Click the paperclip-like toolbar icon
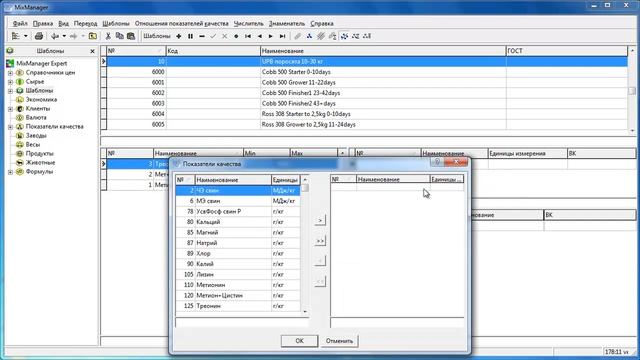This screenshot has width=640, height=360. click(x=298, y=36)
